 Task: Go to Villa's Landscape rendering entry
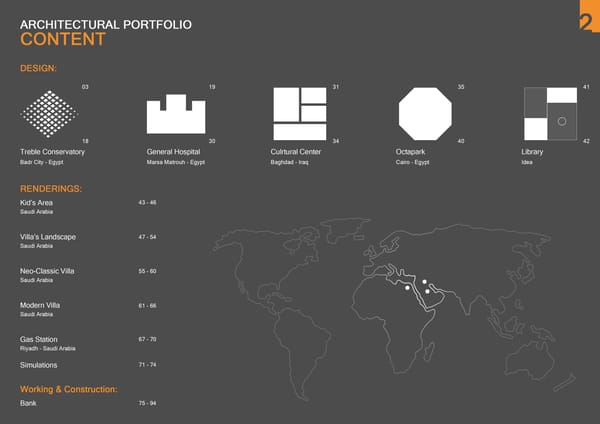(47, 237)
